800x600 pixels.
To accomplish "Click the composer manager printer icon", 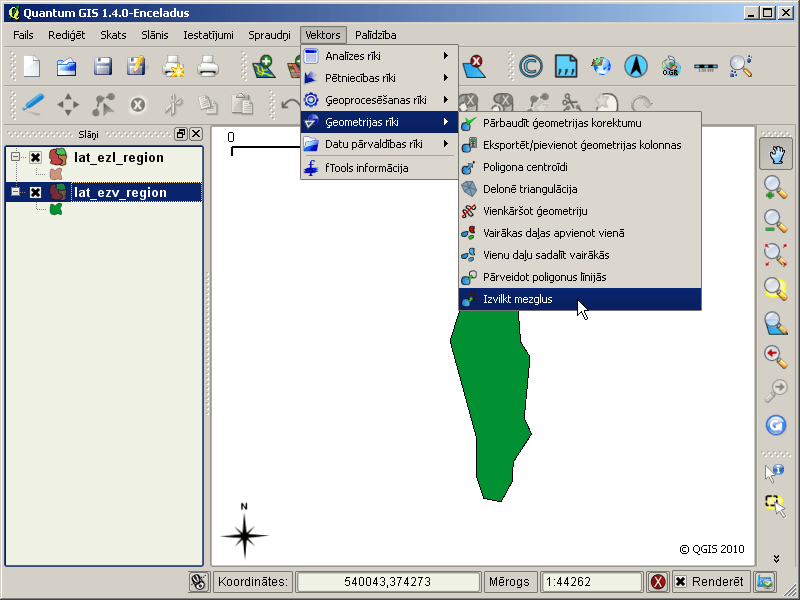I will coord(208,66).
